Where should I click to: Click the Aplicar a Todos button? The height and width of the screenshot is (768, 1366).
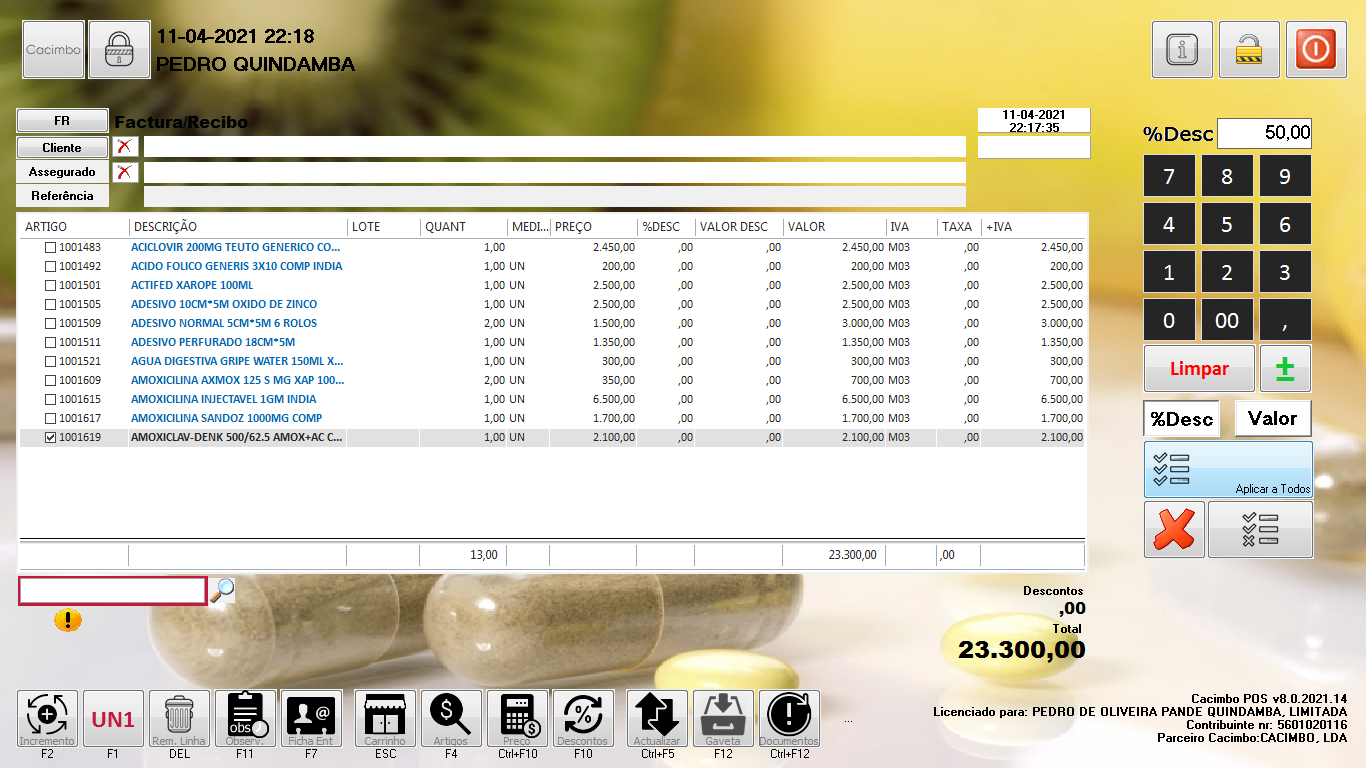coord(1228,470)
